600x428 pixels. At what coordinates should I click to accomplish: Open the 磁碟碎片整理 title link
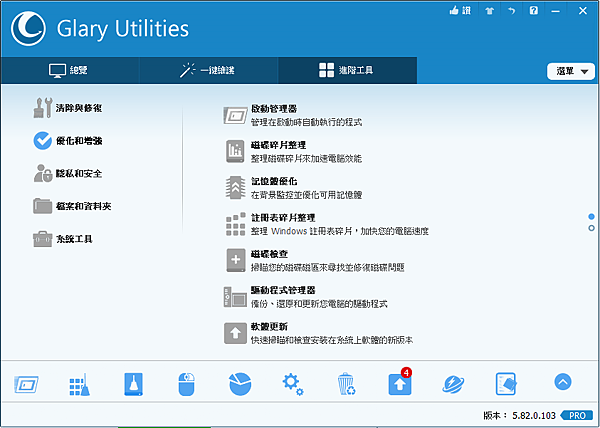[279, 145]
